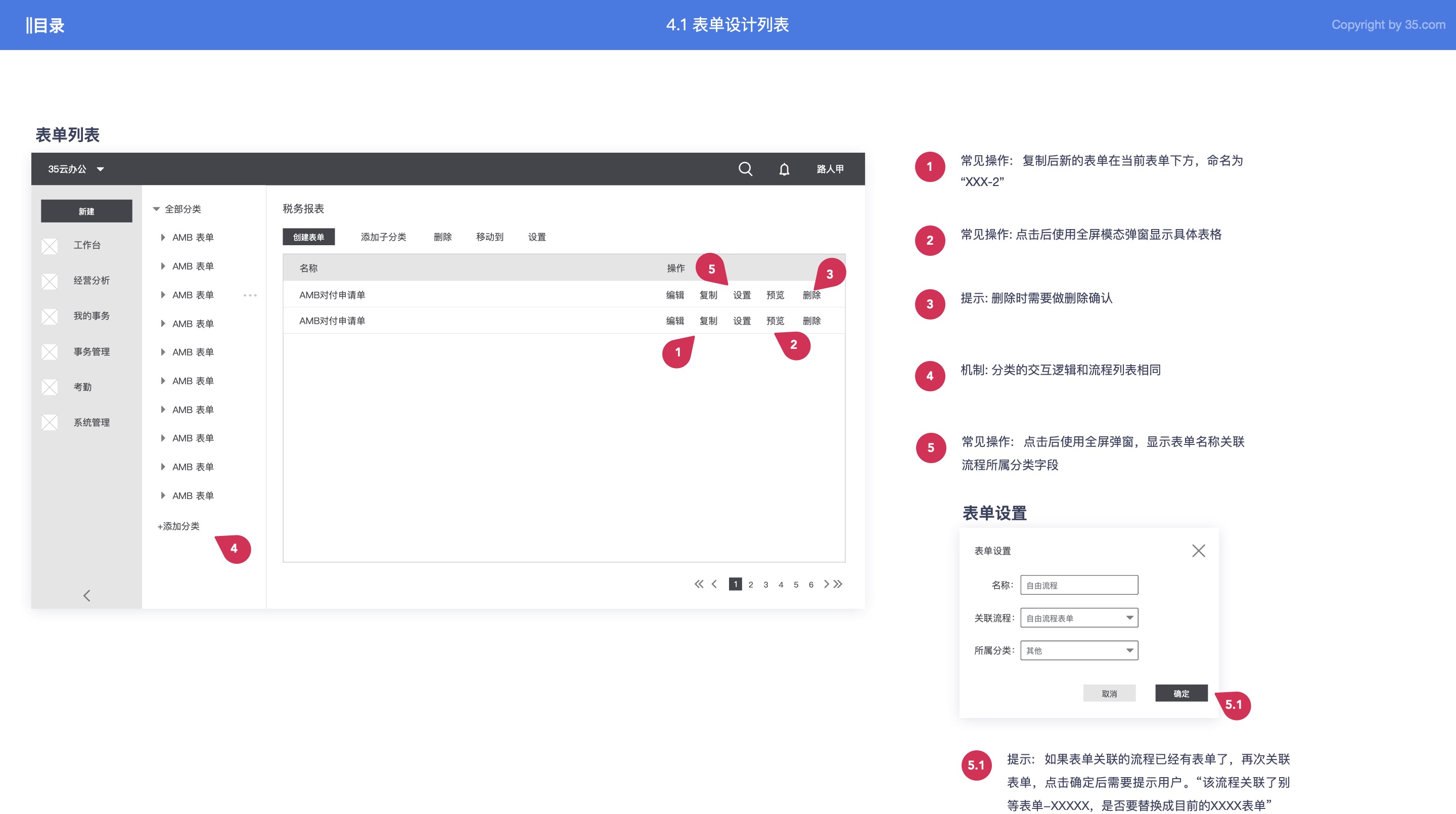Click 删除 in first AMB对付申请单 row
Screen dimensions: 1456x814
tap(811, 295)
